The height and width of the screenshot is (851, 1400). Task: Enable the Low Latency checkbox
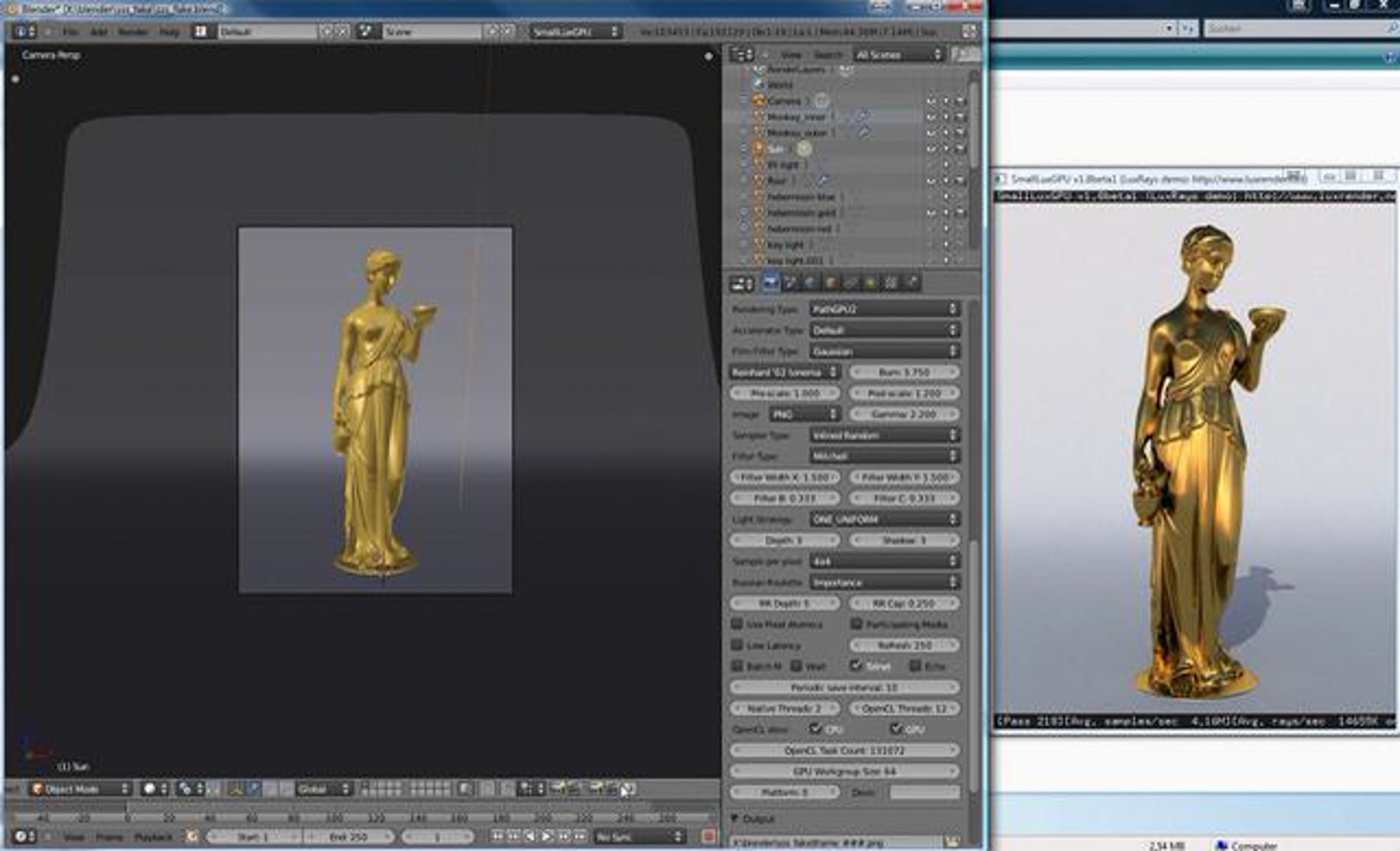(737, 645)
